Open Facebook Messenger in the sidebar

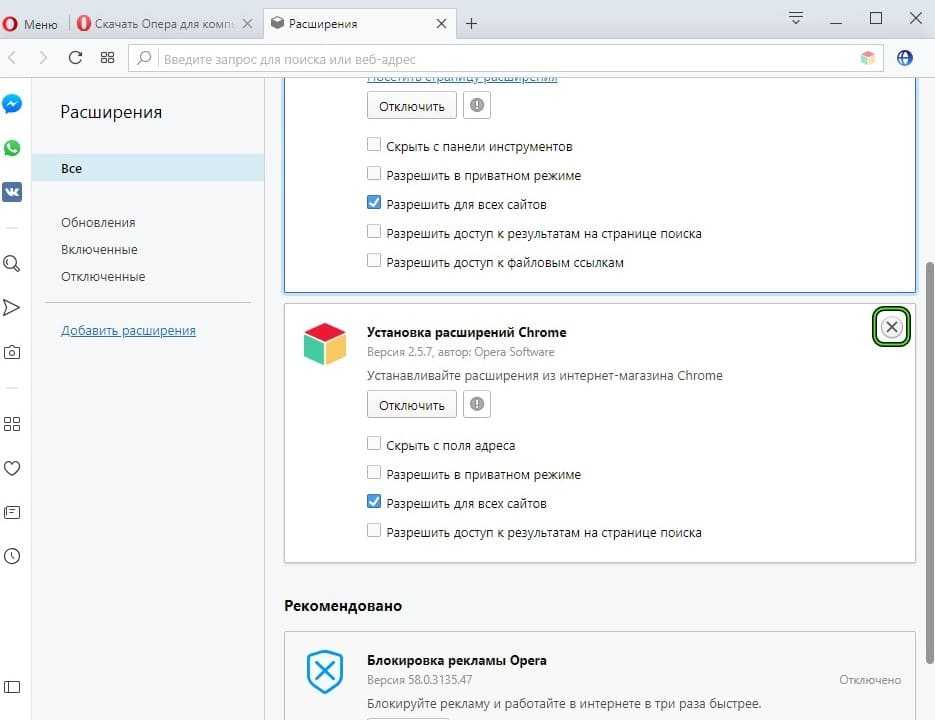pyautogui.click(x=12, y=105)
